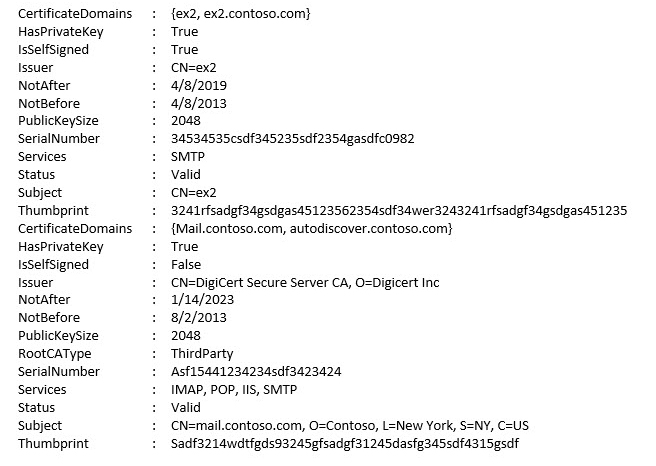656x466 pixels.
Task: Click the RootCAType property label
Action: [x=54, y=353]
